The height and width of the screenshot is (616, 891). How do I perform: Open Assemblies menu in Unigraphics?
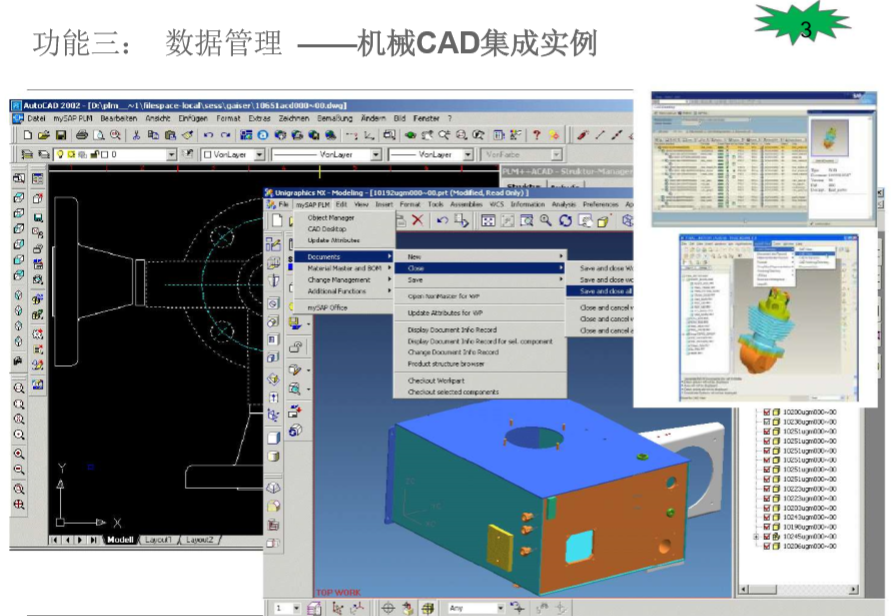[x=466, y=205]
